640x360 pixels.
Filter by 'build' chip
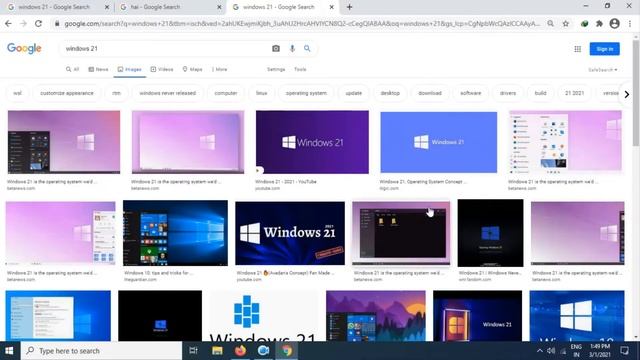point(540,93)
